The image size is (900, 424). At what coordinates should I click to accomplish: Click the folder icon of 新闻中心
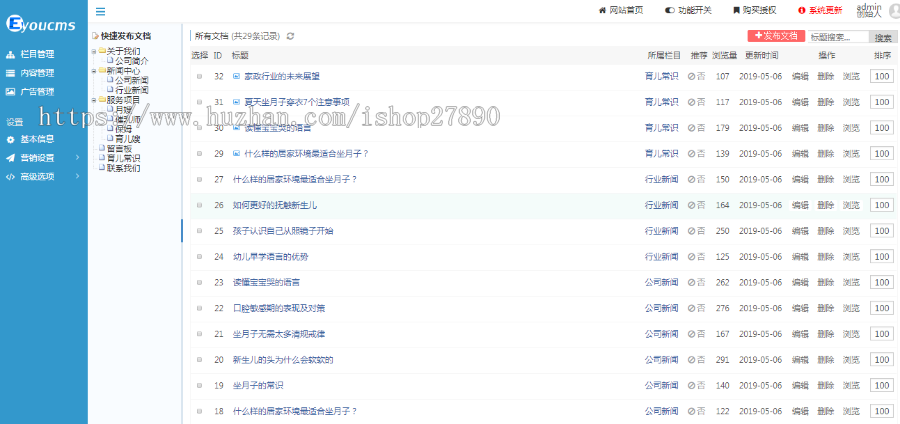pos(102,70)
